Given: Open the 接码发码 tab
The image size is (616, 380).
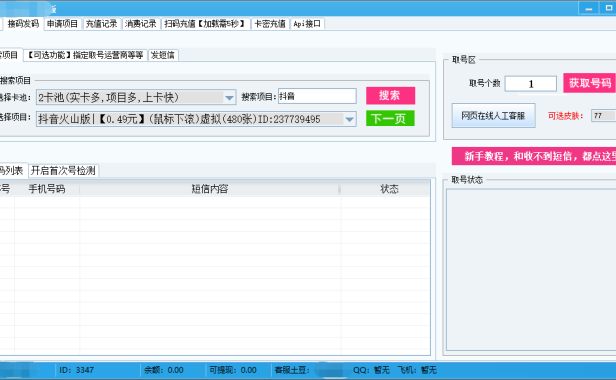Looking at the screenshot, I should click(x=23, y=24).
